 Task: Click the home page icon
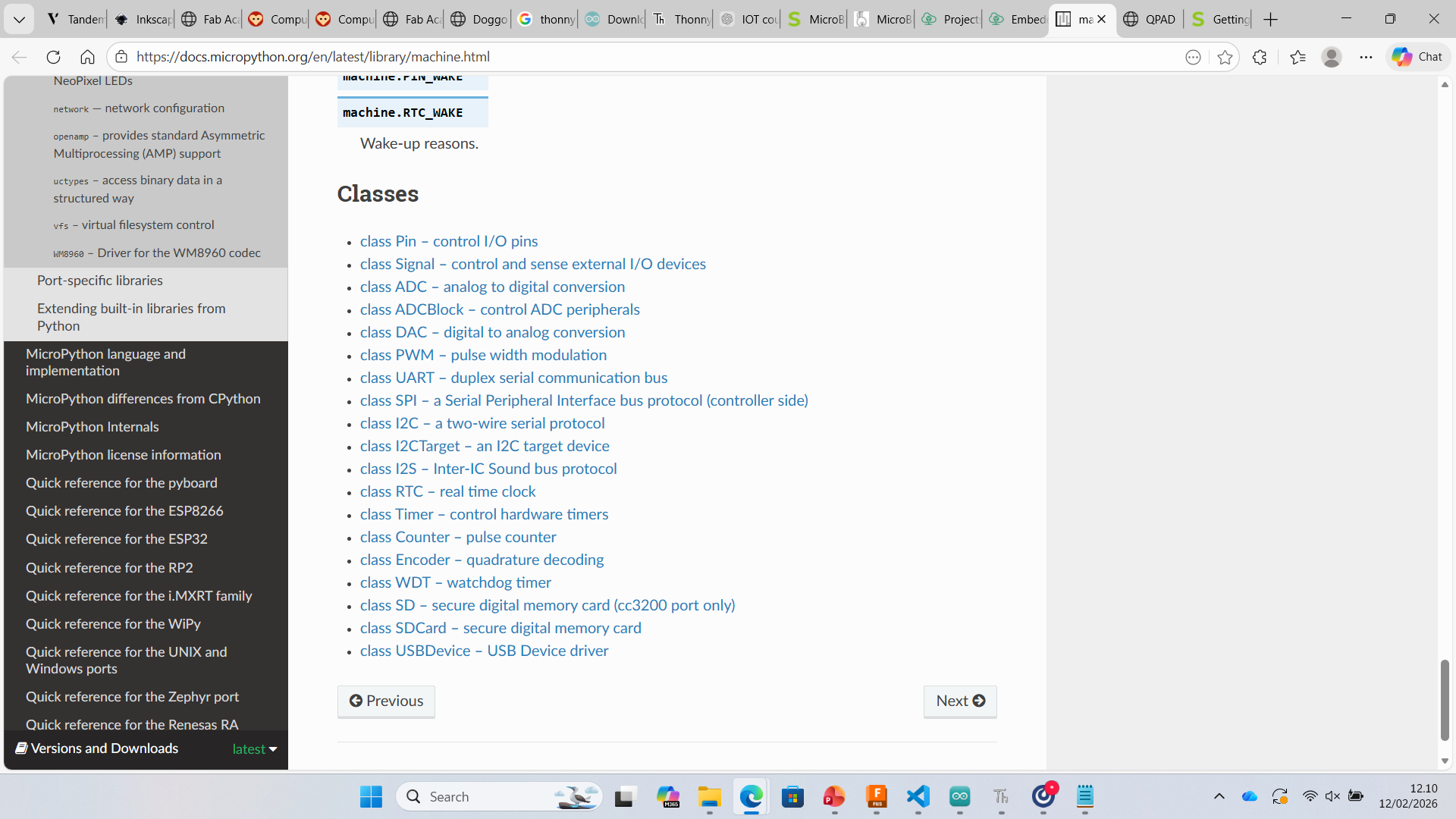pos(87,57)
